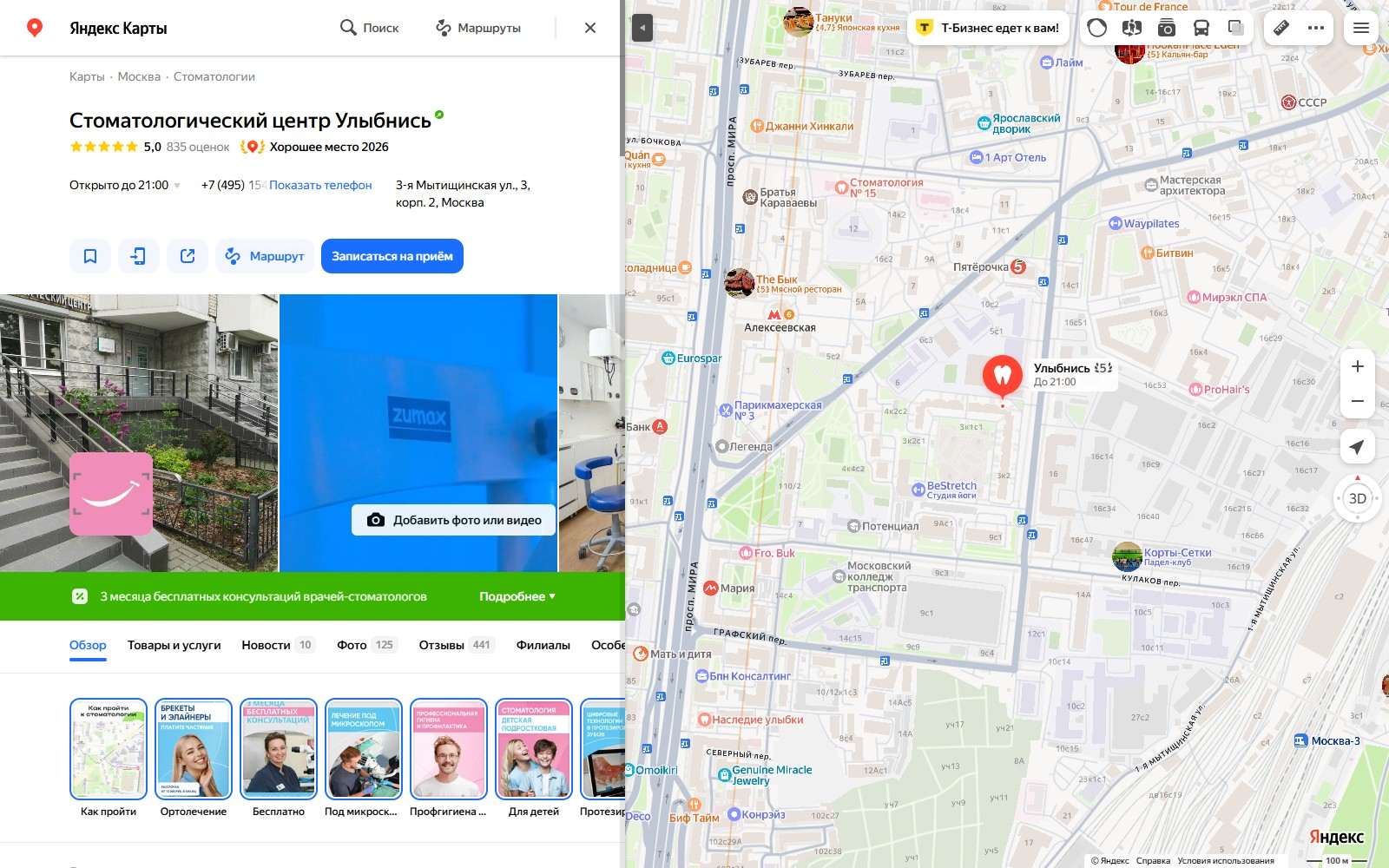Open the map layers icon

(x=1236, y=28)
